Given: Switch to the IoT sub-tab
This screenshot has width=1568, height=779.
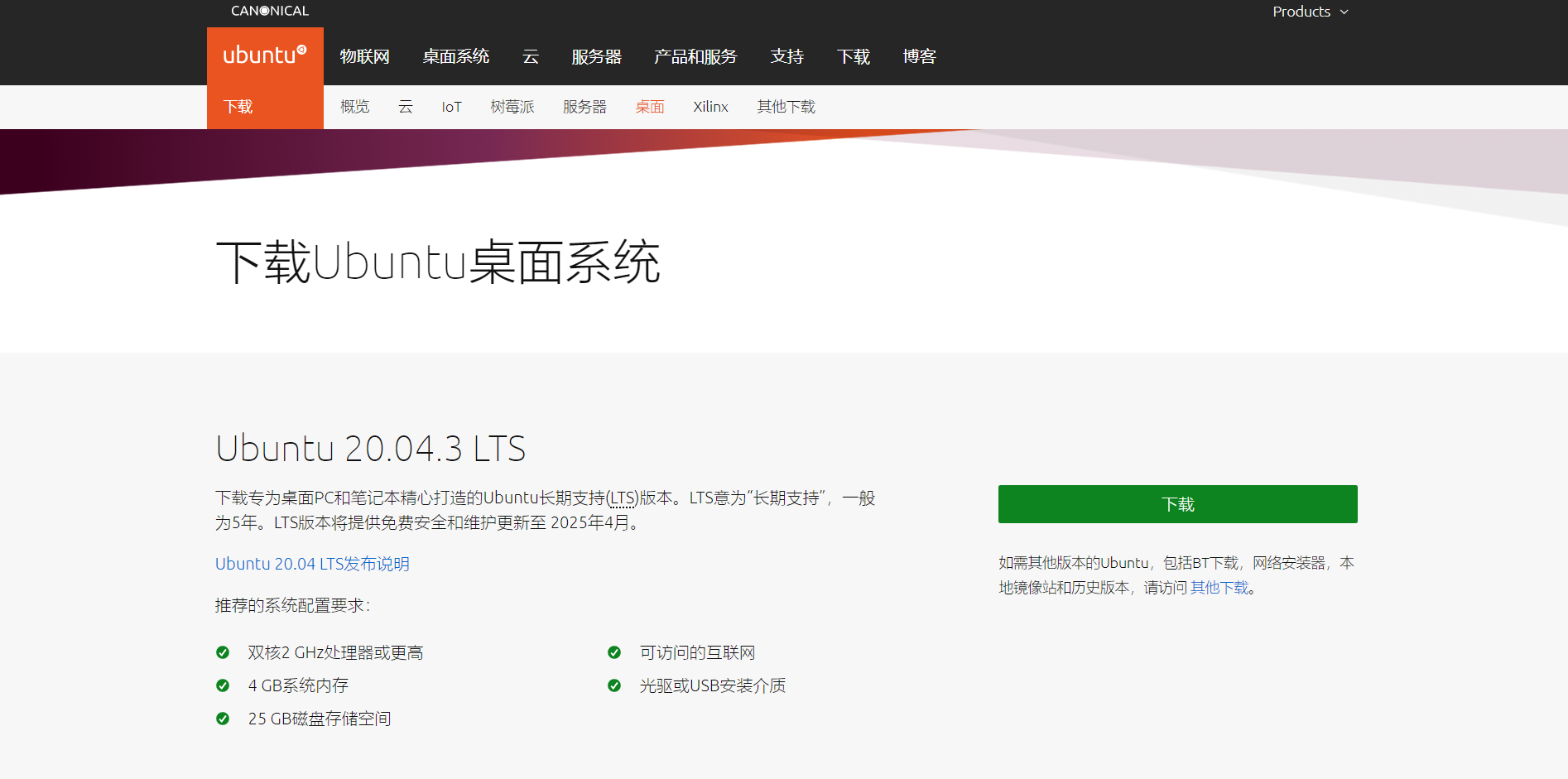Looking at the screenshot, I should click(451, 107).
